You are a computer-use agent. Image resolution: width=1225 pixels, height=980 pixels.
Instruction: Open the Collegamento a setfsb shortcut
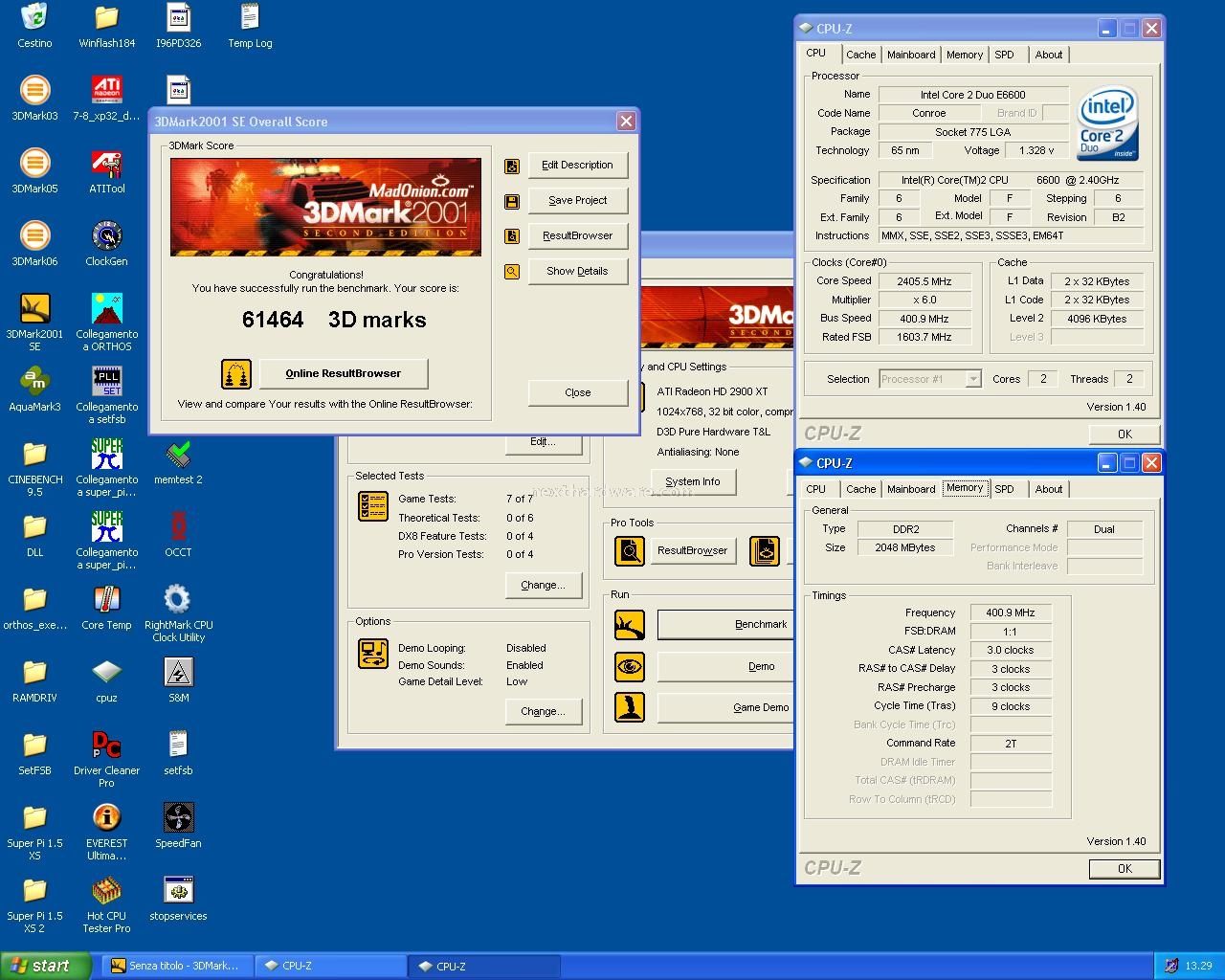pos(106,381)
